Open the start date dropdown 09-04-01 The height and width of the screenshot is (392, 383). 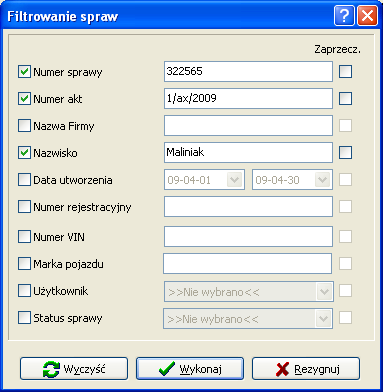tap(234, 180)
